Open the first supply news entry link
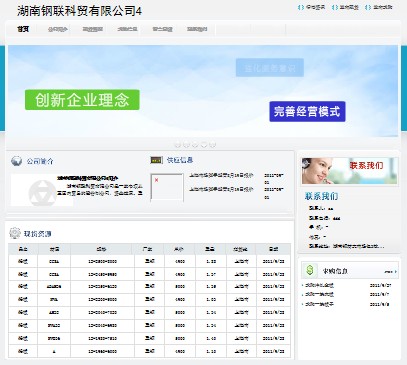The image size is (407, 365). [221, 175]
